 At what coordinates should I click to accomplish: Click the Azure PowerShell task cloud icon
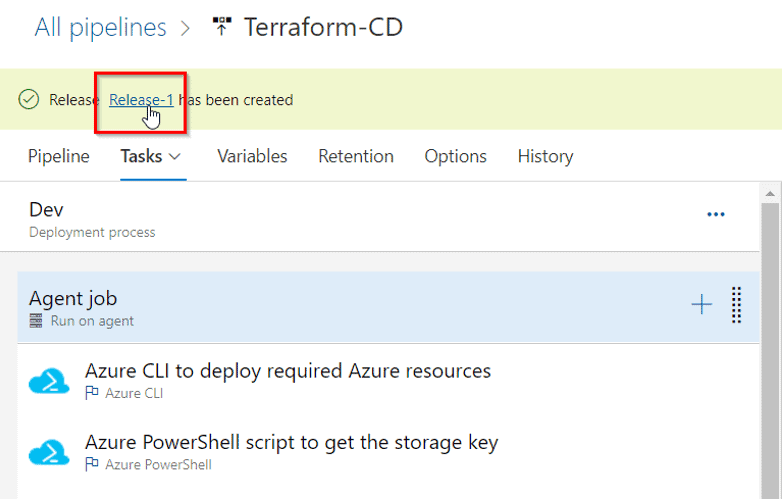(x=48, y=452)
